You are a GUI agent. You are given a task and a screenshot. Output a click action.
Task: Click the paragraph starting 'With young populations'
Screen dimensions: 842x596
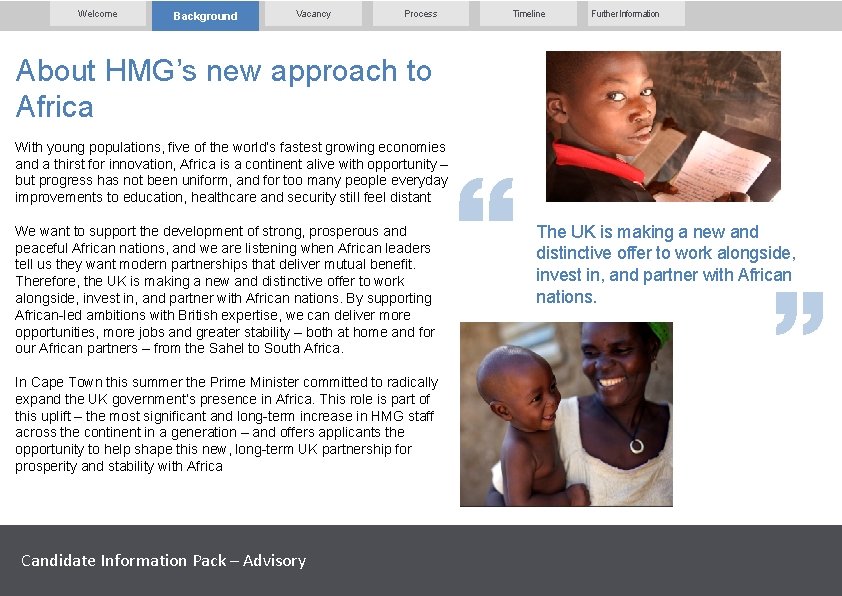pyautogui.click(x=231, y=172)
